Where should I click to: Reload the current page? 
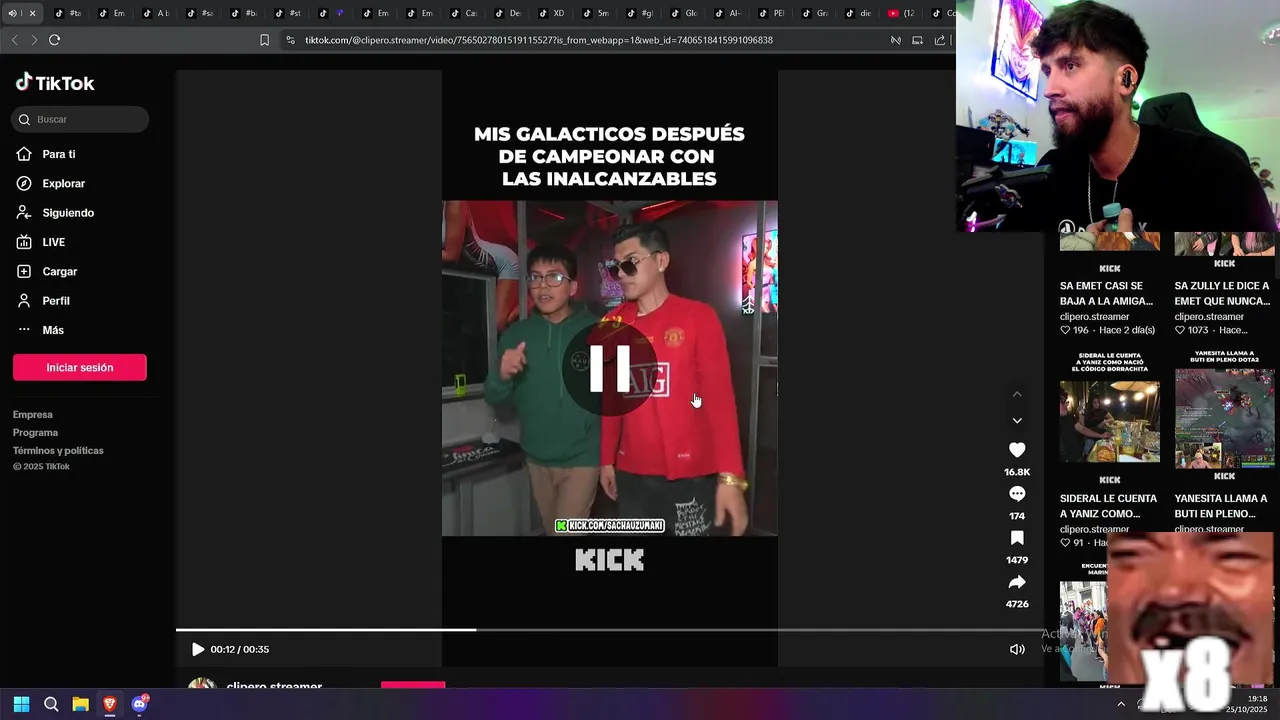[x=54, y=40]
